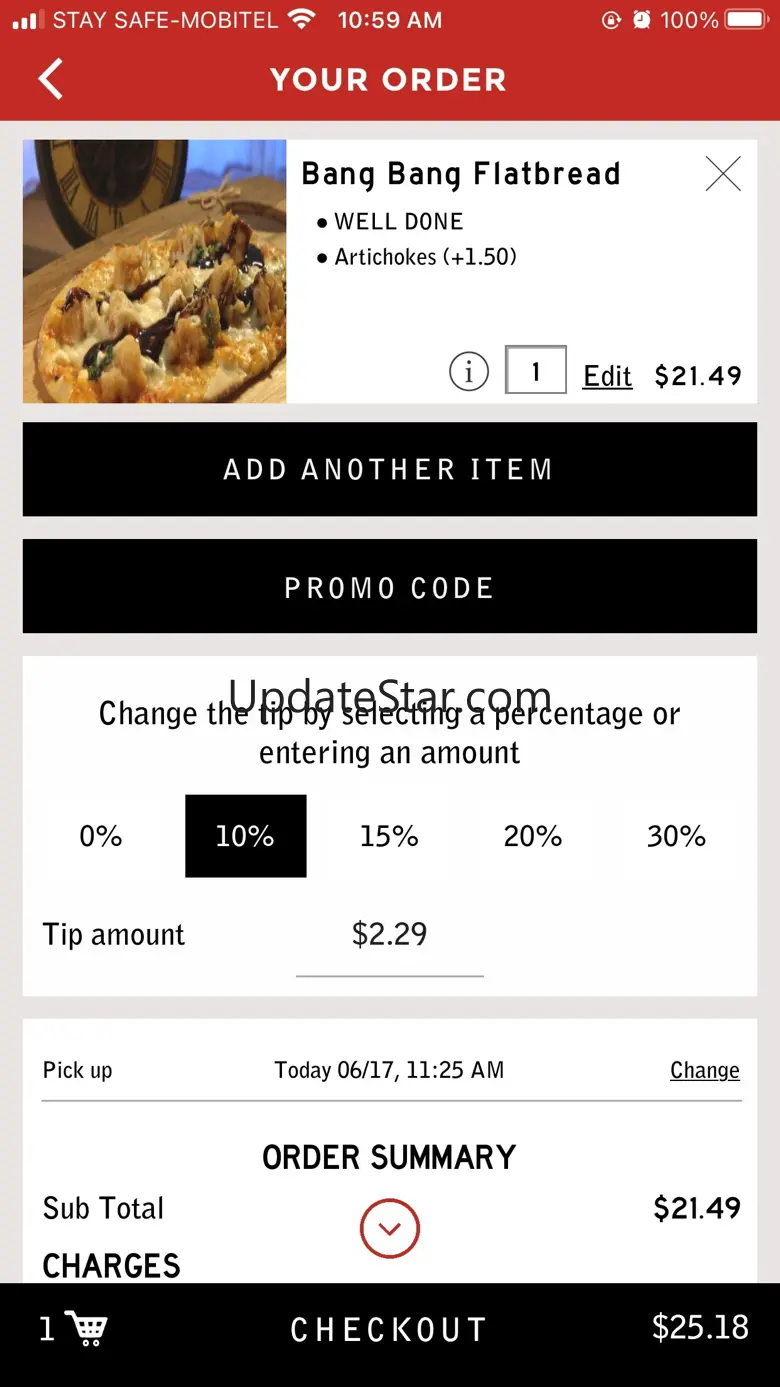Focus the item quantity box

[x=535, y=370]
